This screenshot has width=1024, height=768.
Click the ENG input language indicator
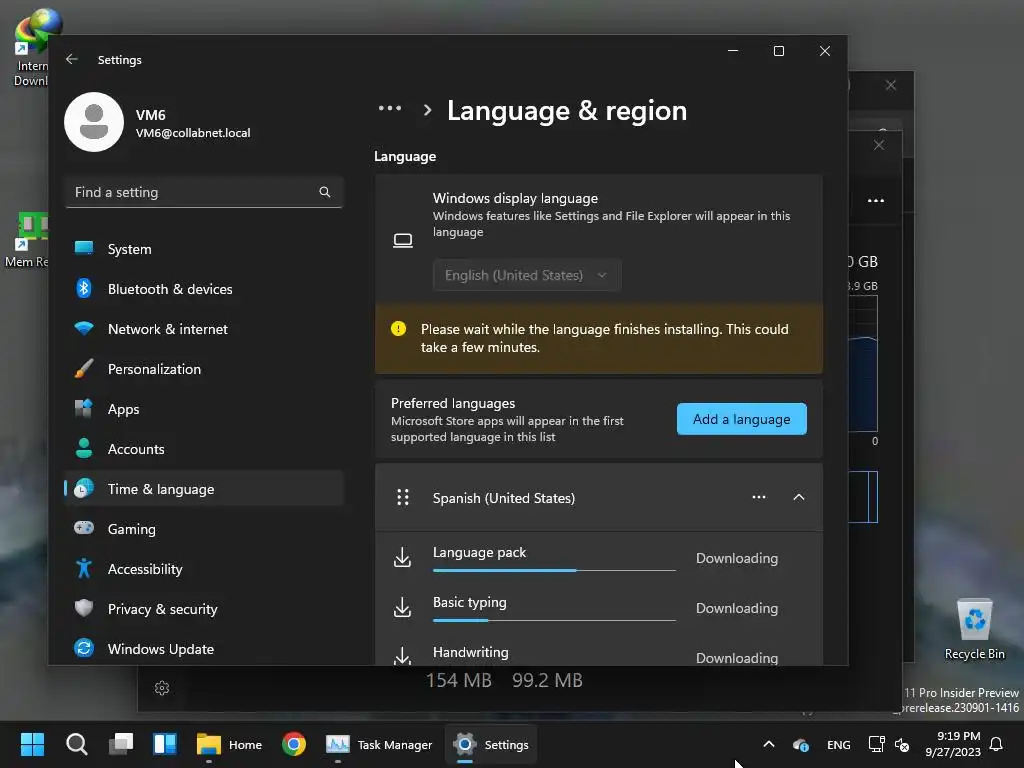[x=839, y=744]
